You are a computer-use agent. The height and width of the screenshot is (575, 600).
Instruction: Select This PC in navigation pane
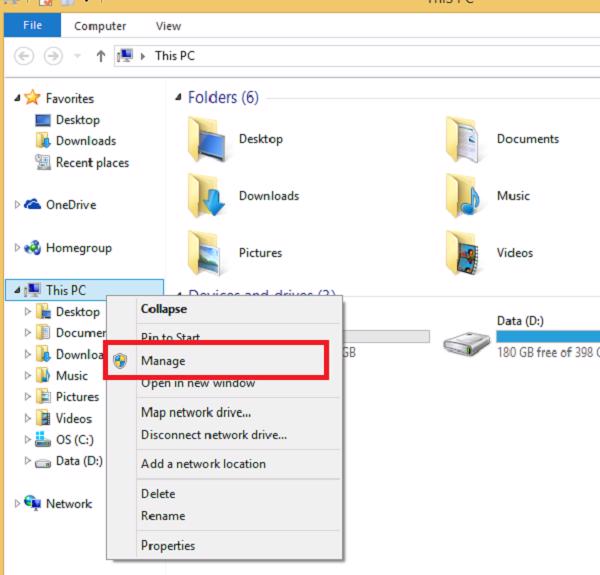66,290
